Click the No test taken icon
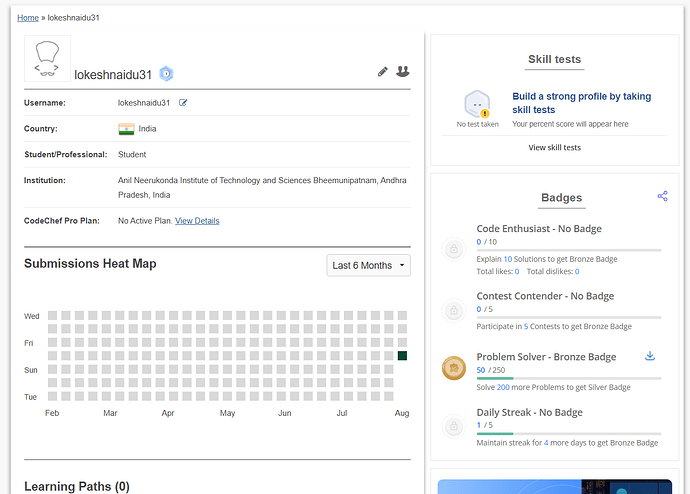Image resolution: width=690 pixels, height=494 pixels. (477, 104)
